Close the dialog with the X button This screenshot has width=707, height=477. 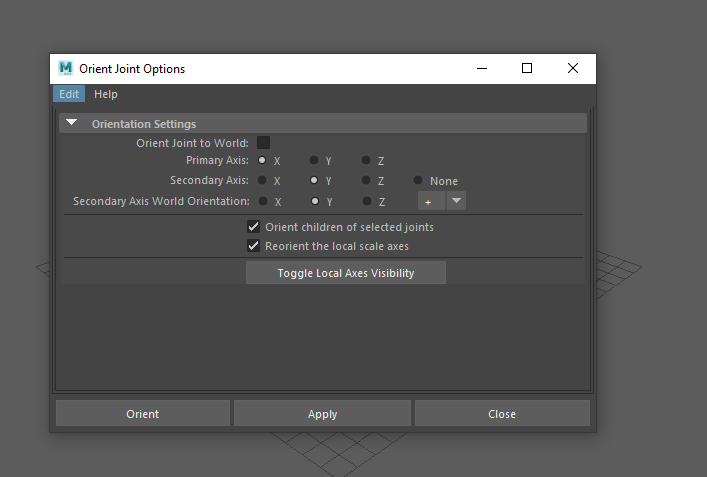click(x=572, y=69)
